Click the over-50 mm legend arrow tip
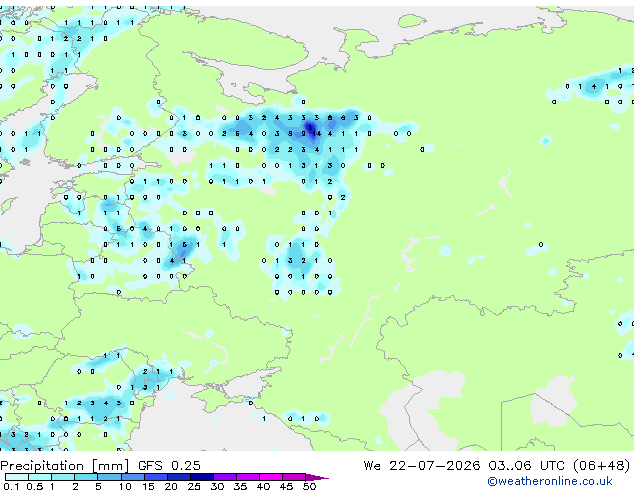 click(x=317, y=477)
